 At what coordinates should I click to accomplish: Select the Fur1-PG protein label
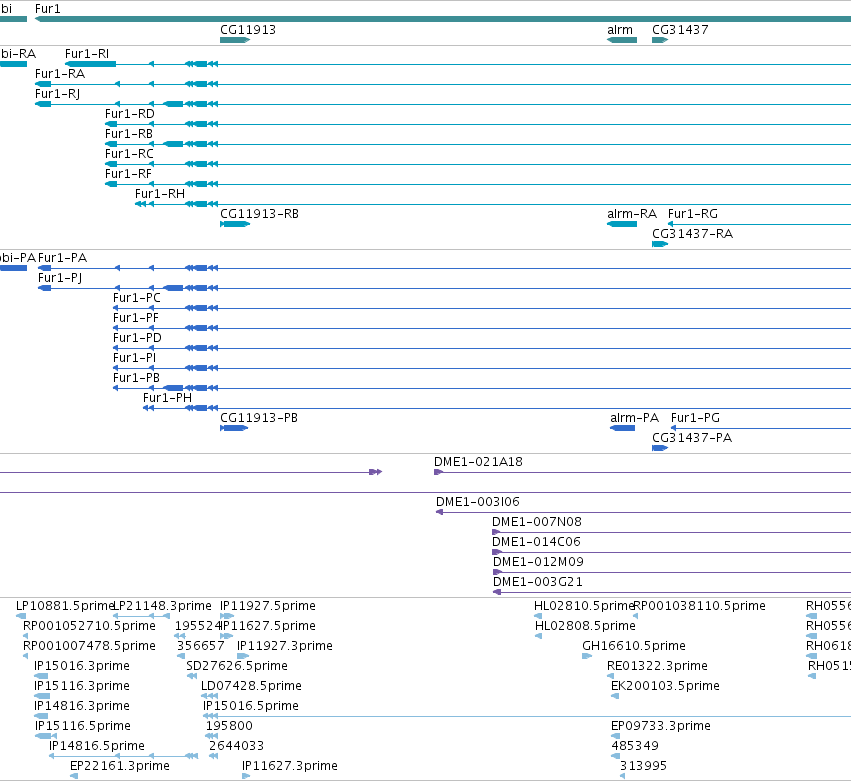click(695, 418)
